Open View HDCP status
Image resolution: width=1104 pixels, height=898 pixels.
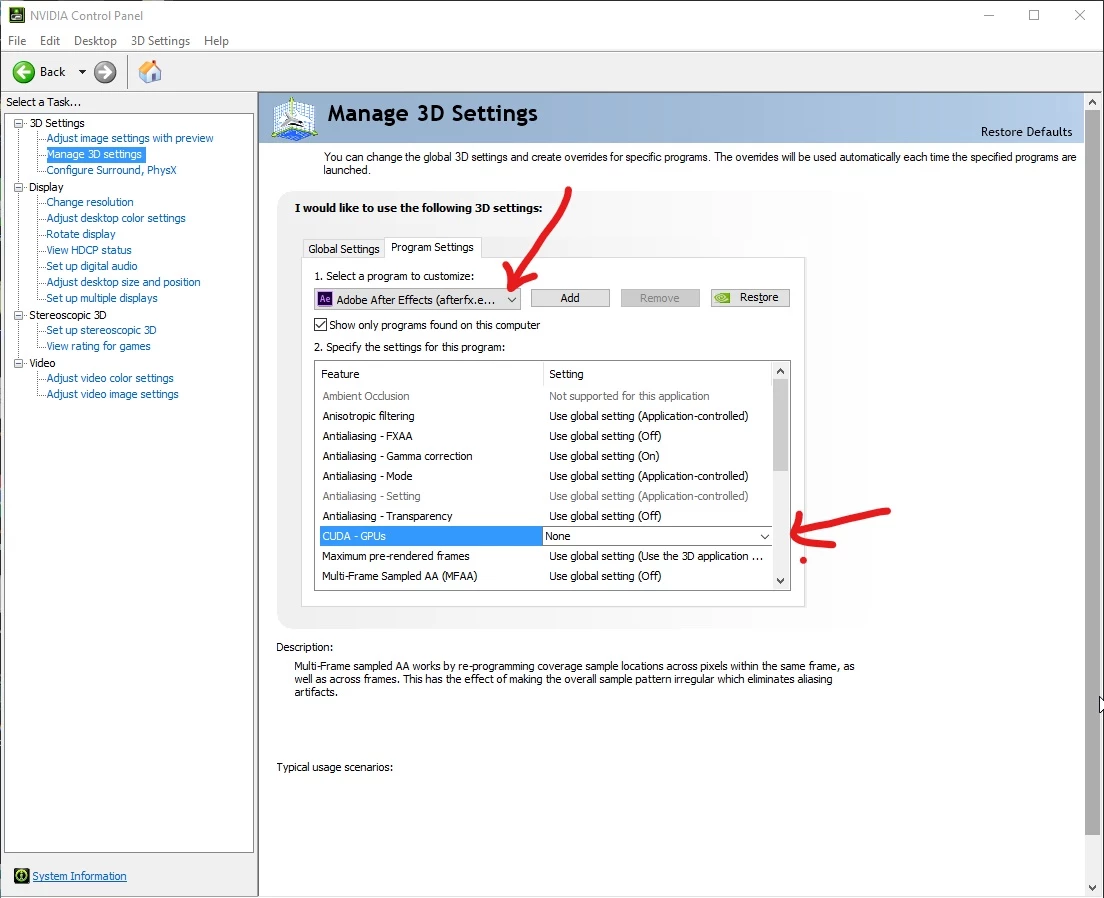pos(89,250)
